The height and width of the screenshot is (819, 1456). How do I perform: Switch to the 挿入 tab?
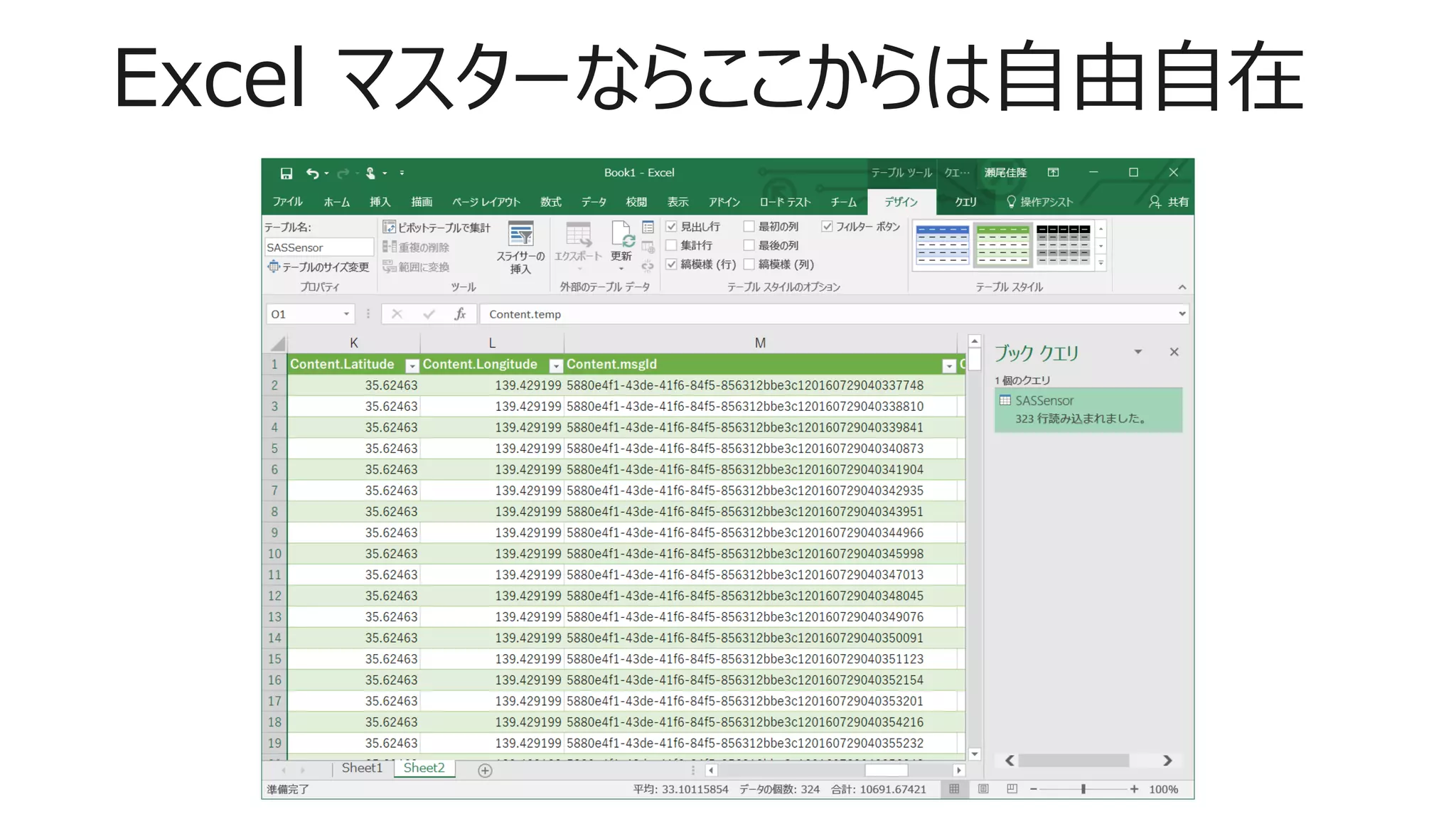[x=380, y=202]
